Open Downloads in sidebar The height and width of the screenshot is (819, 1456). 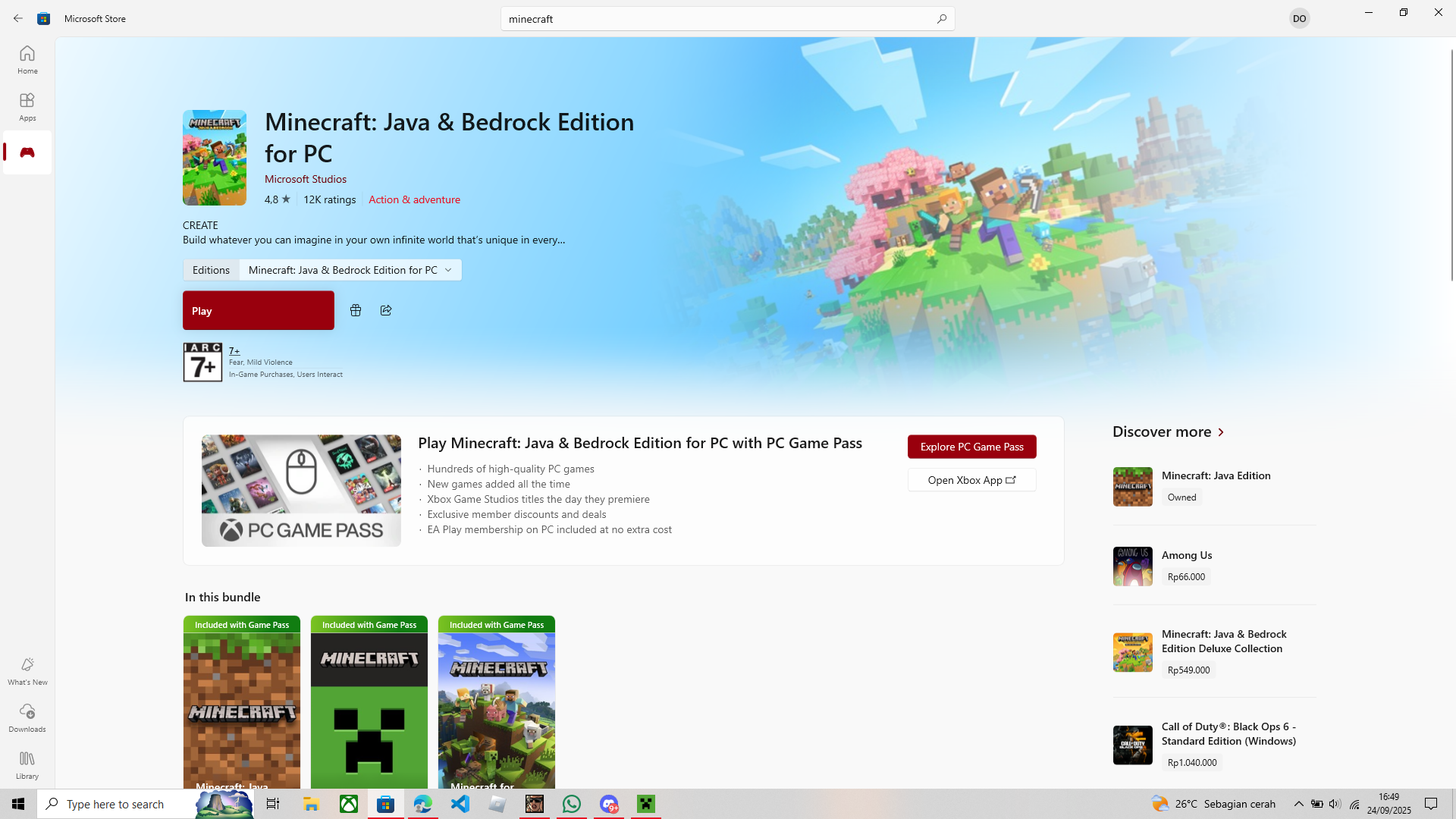[x=27, y=718]
